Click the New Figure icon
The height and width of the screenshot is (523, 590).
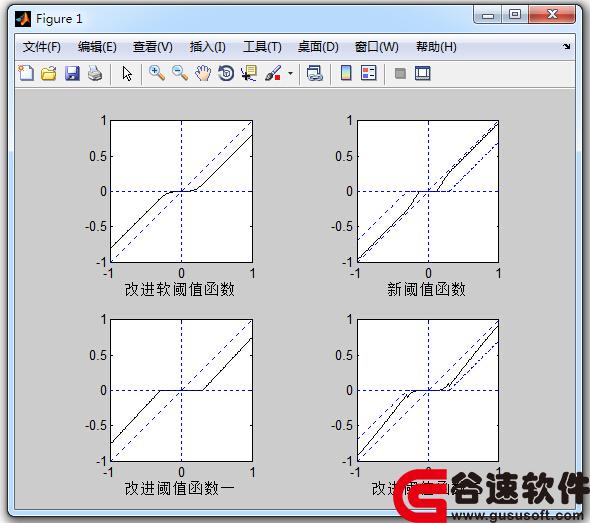click(x=26, y=73)
